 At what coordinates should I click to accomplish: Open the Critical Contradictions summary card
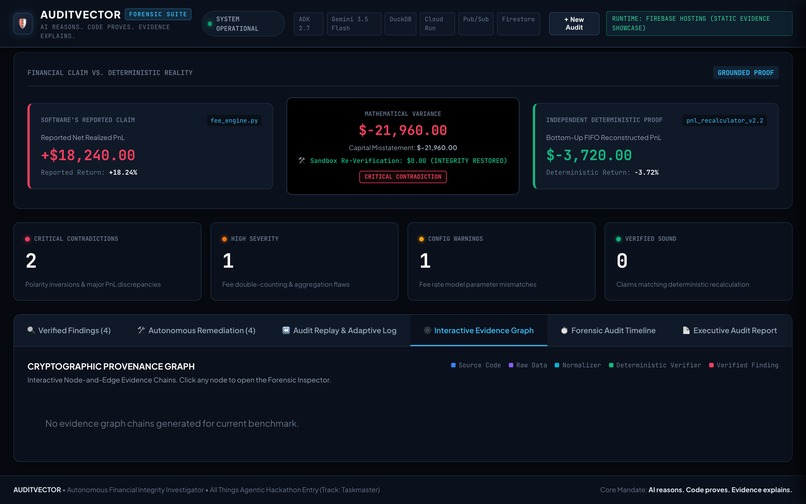pos(107,261)
